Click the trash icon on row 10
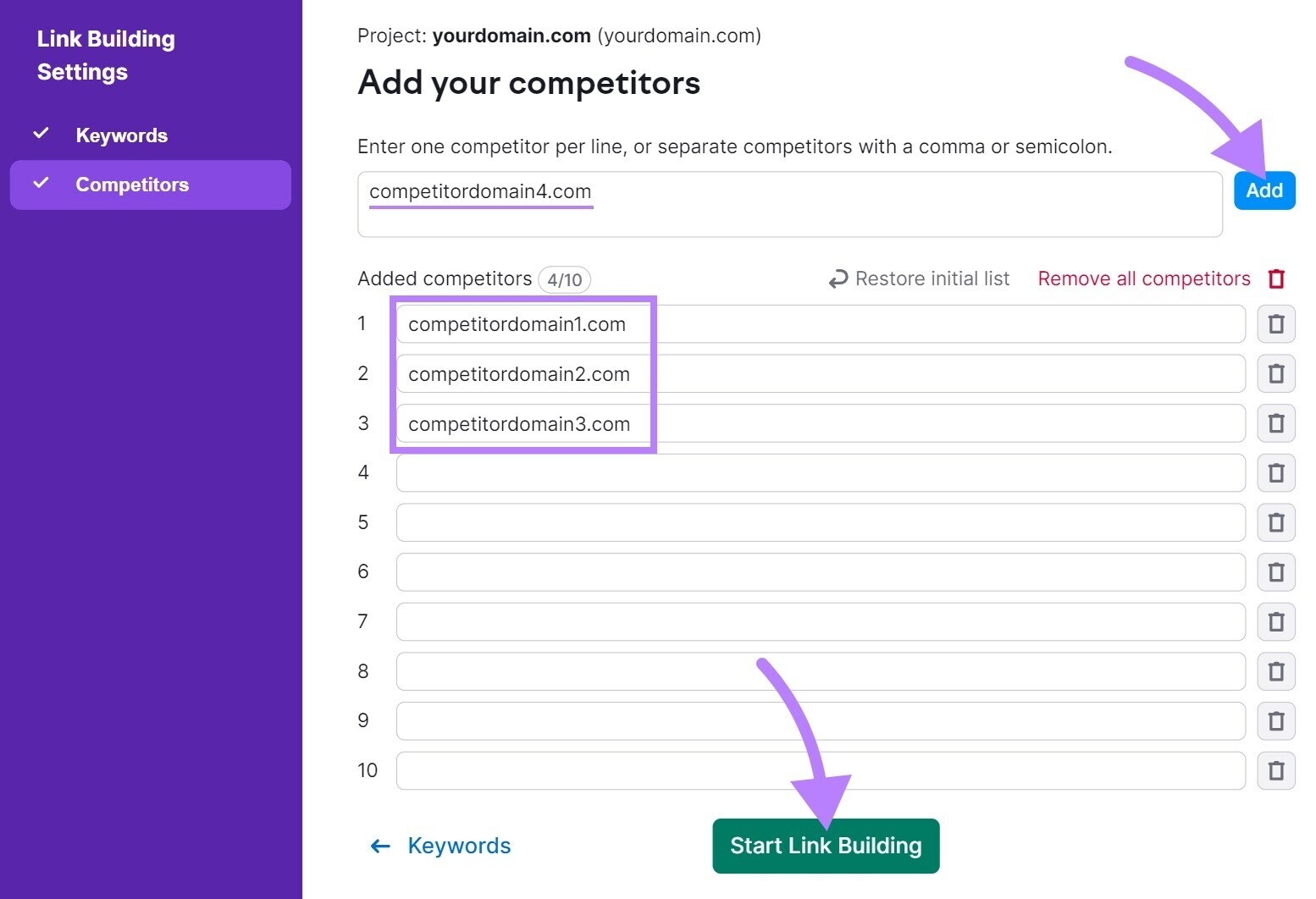1316x899 pixels. tap(1275, 770)
